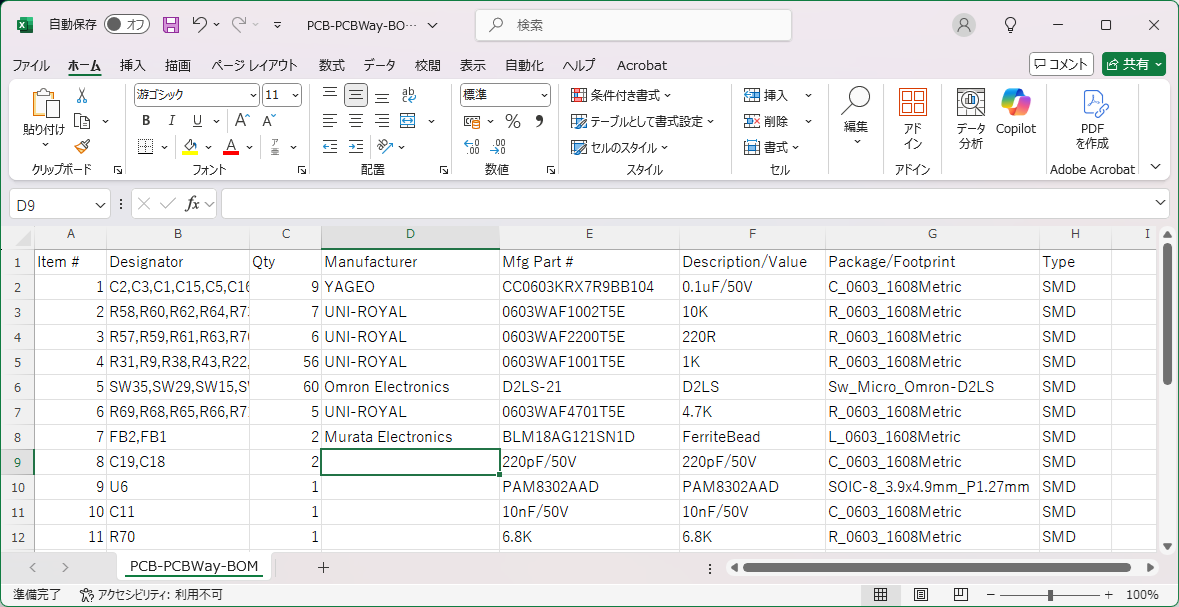The image size is (1179, 607).
Task: Open the Comments button
Action: pos(1060,64)
